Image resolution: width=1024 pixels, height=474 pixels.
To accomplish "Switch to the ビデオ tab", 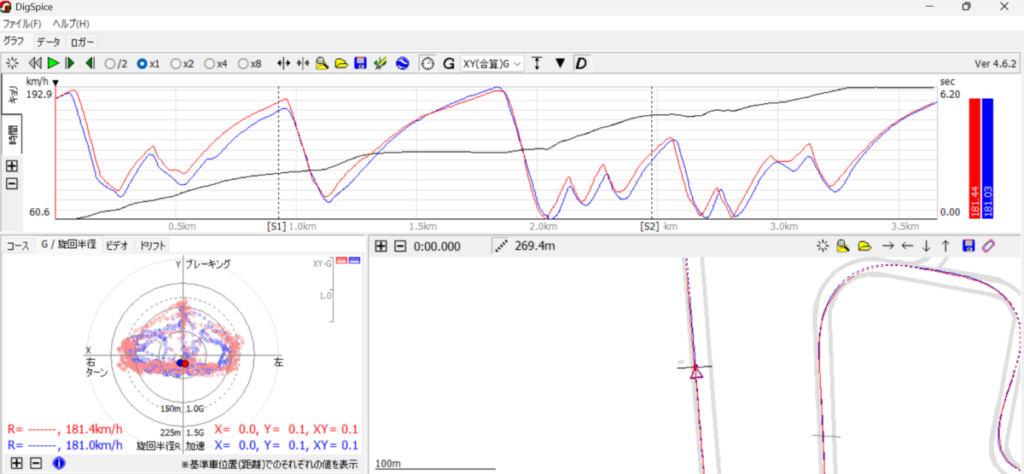I will tap(116, 245).
